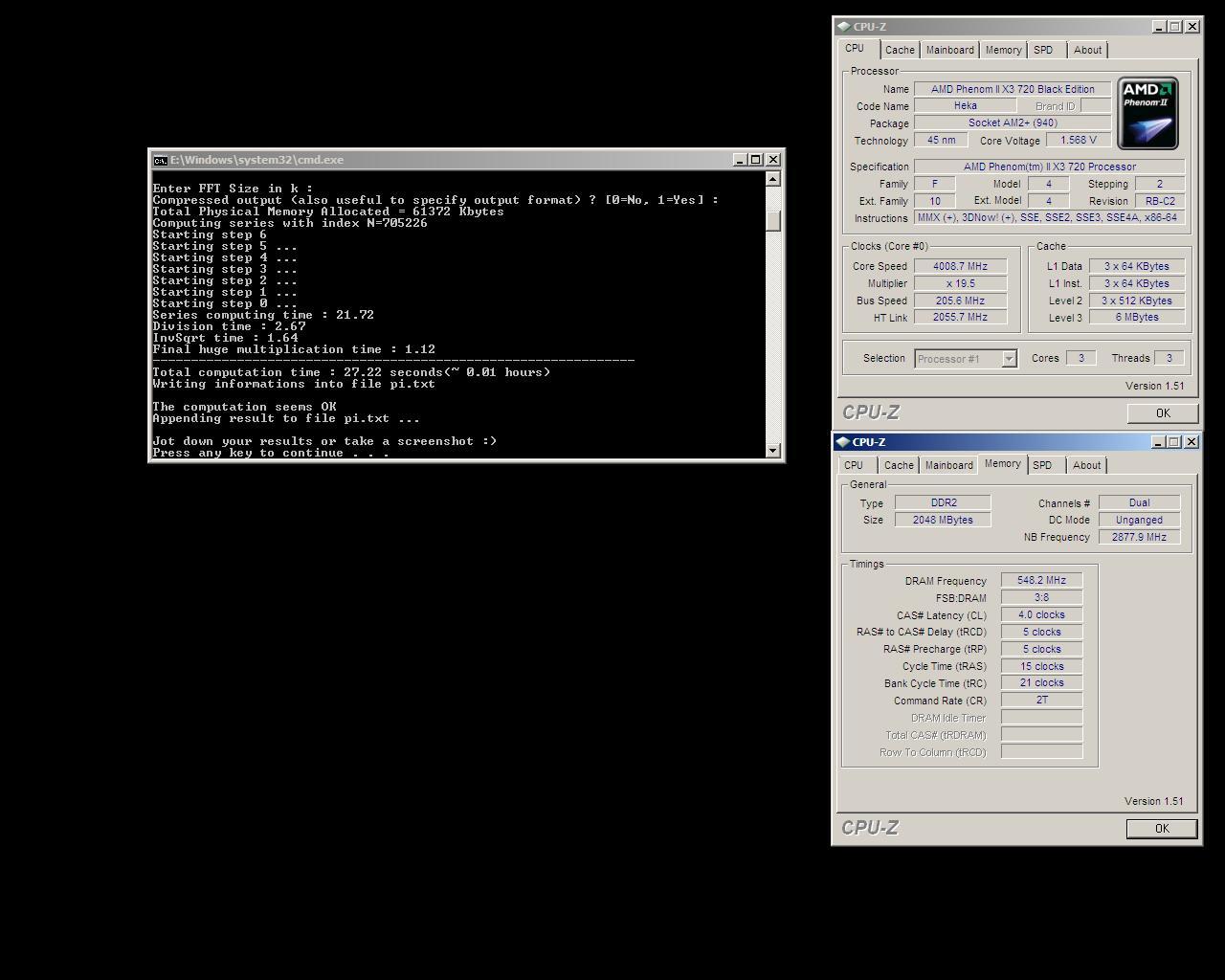
Task: Click scroll-up arrow in cmd.exe window
Action: (773, 179)
